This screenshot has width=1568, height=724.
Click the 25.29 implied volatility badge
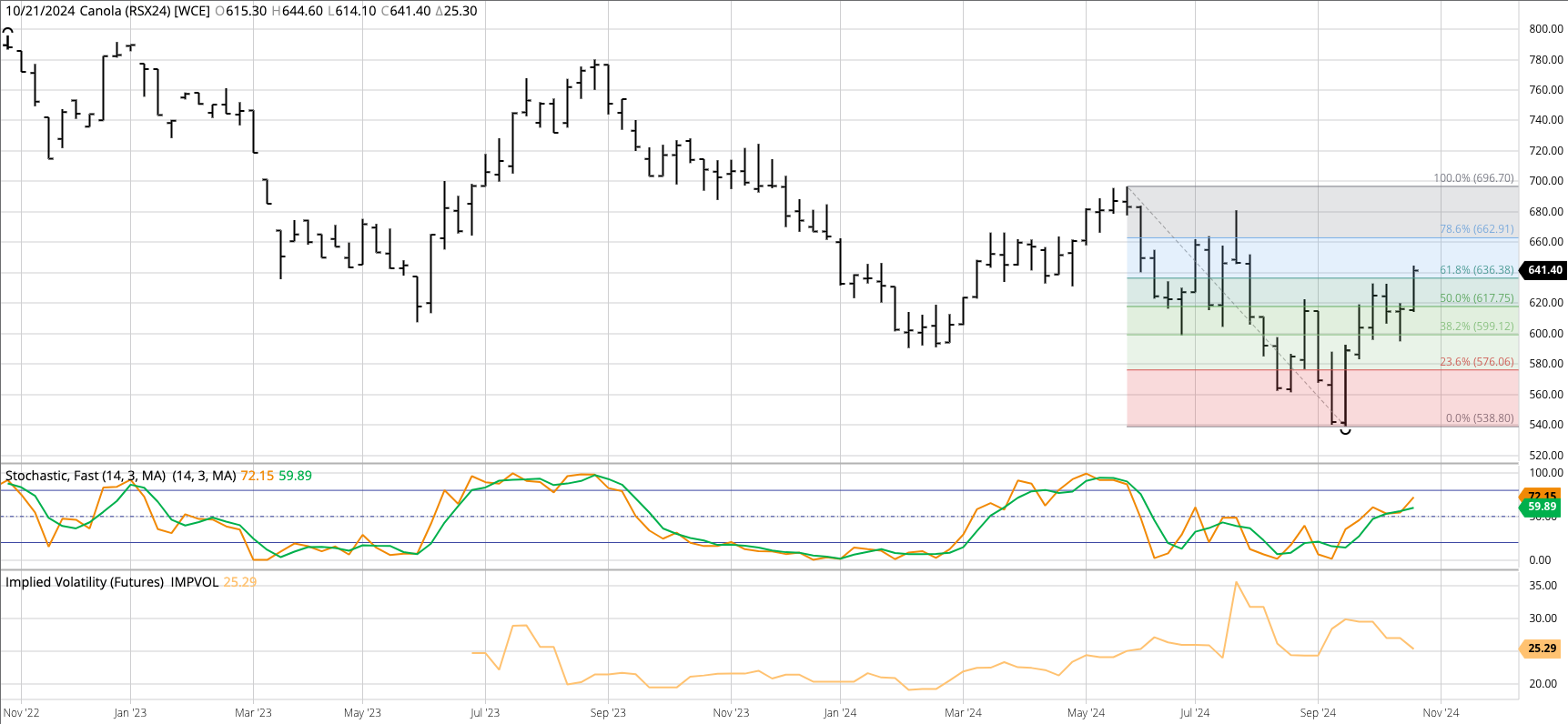click(1542, 649)
